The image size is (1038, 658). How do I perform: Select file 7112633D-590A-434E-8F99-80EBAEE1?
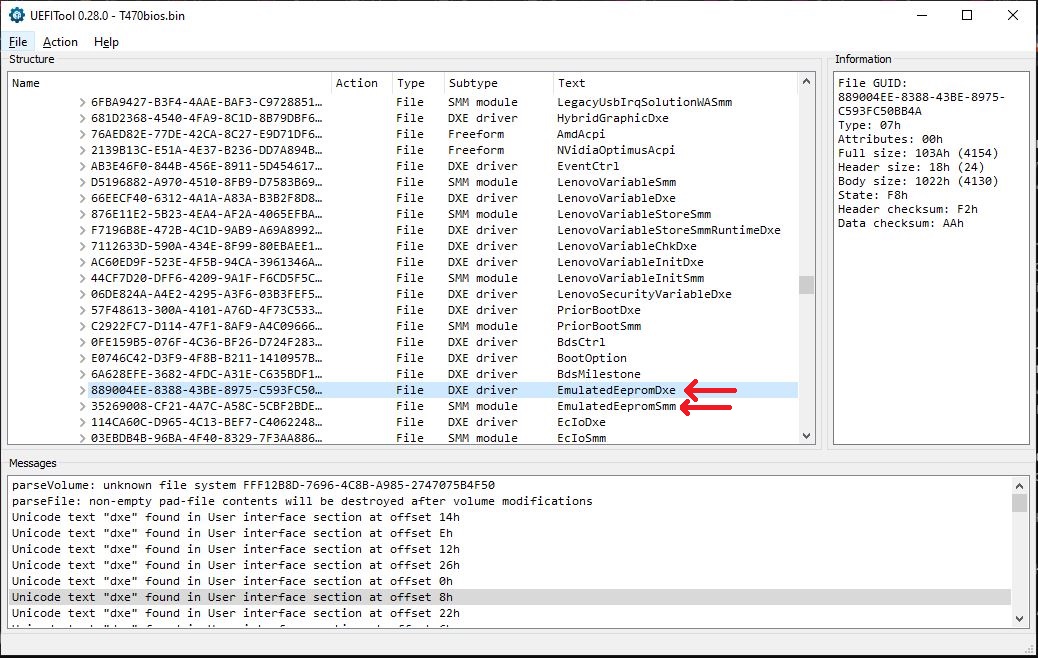pyautogui.click(x=207, y=246)
